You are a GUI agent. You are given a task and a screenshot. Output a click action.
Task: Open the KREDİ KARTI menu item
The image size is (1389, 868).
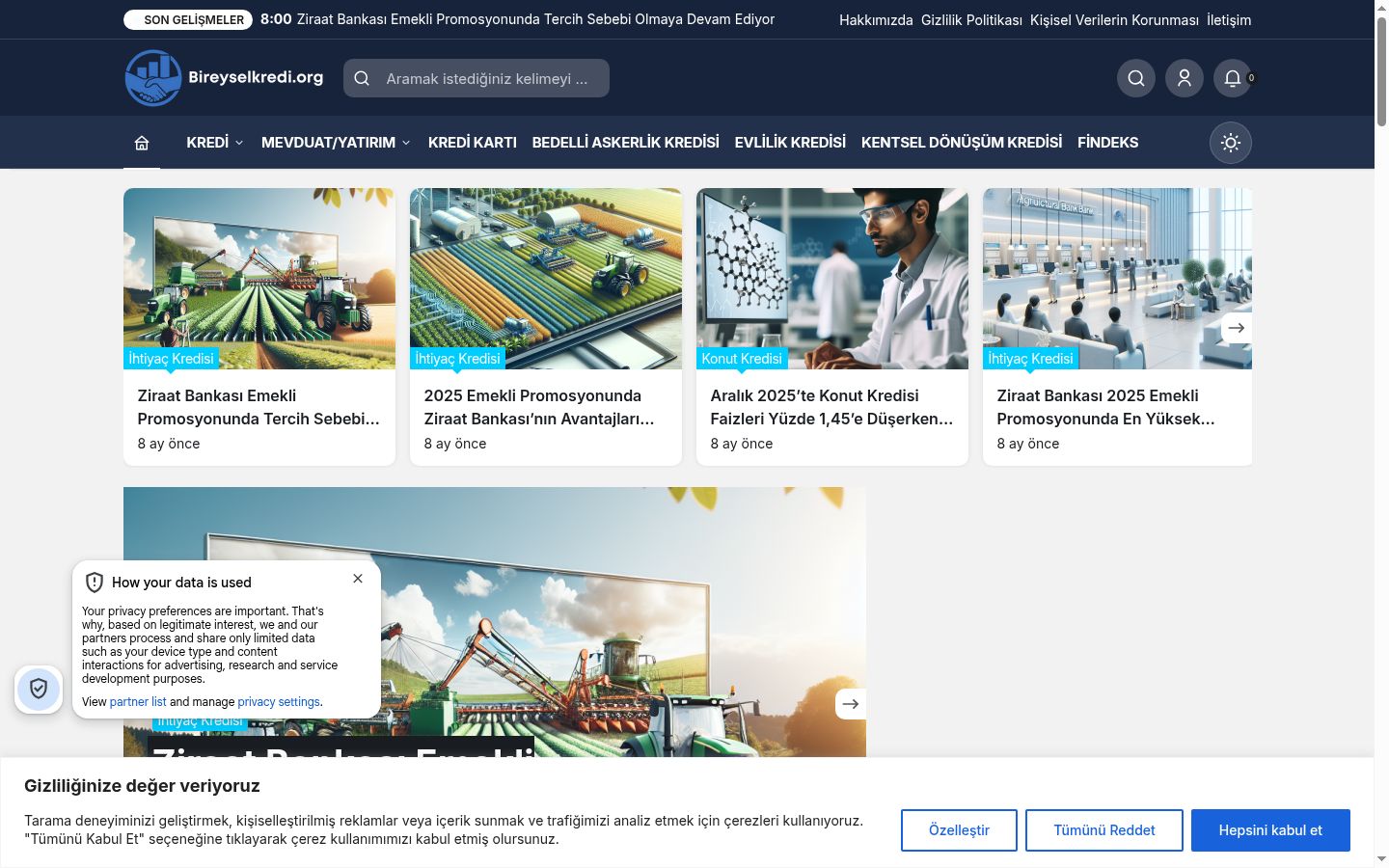(x=473, y=143)
